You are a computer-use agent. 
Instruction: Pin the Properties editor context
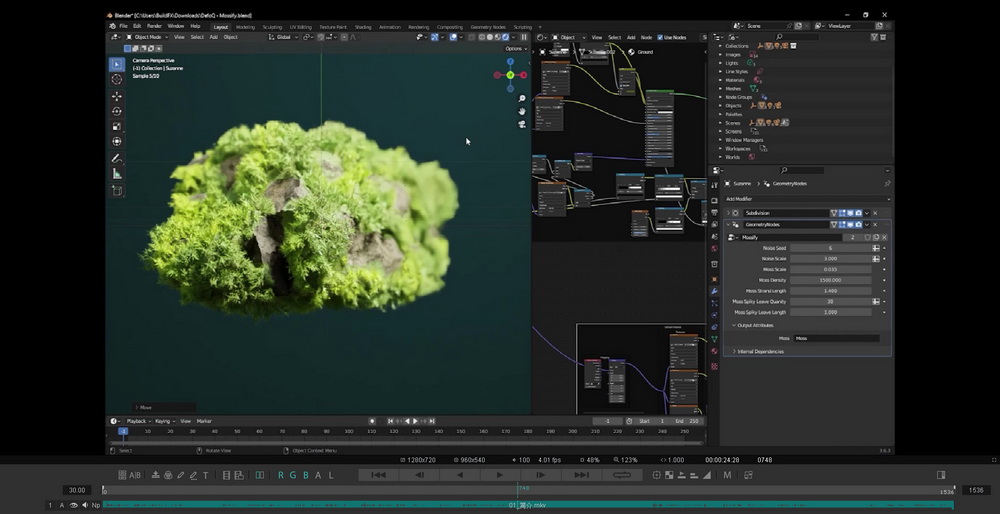(x=886, y=184)
